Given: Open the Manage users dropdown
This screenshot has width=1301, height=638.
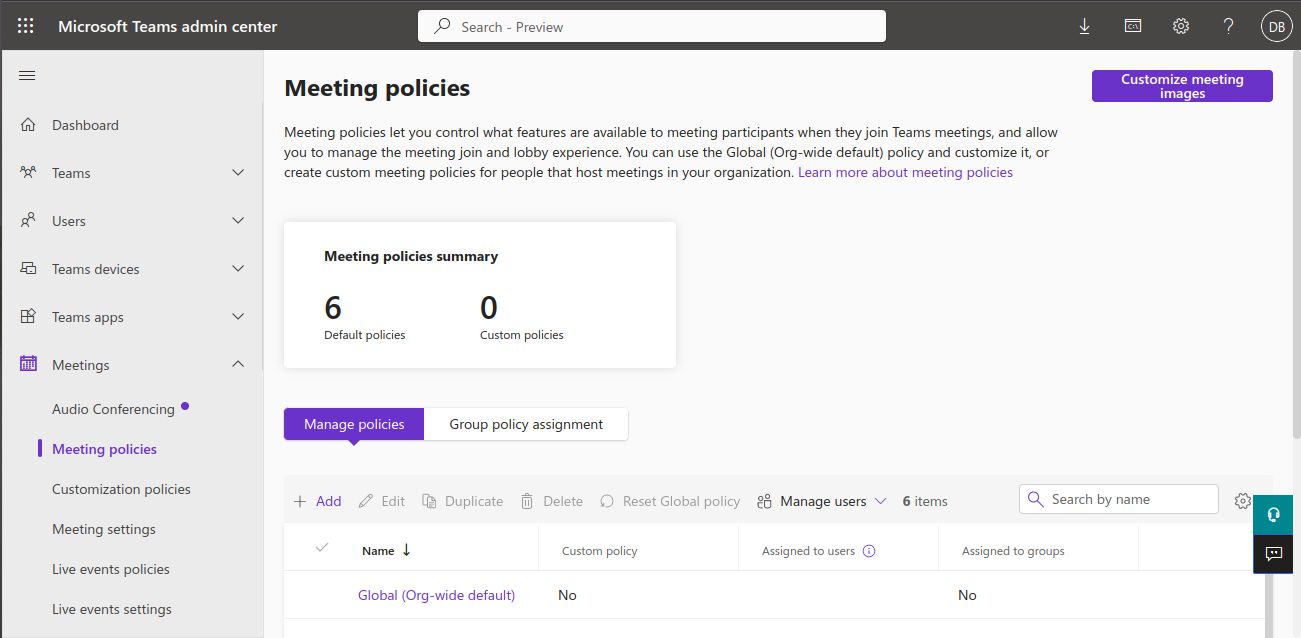Looking at the screenshot, I should tap(822, 501).
